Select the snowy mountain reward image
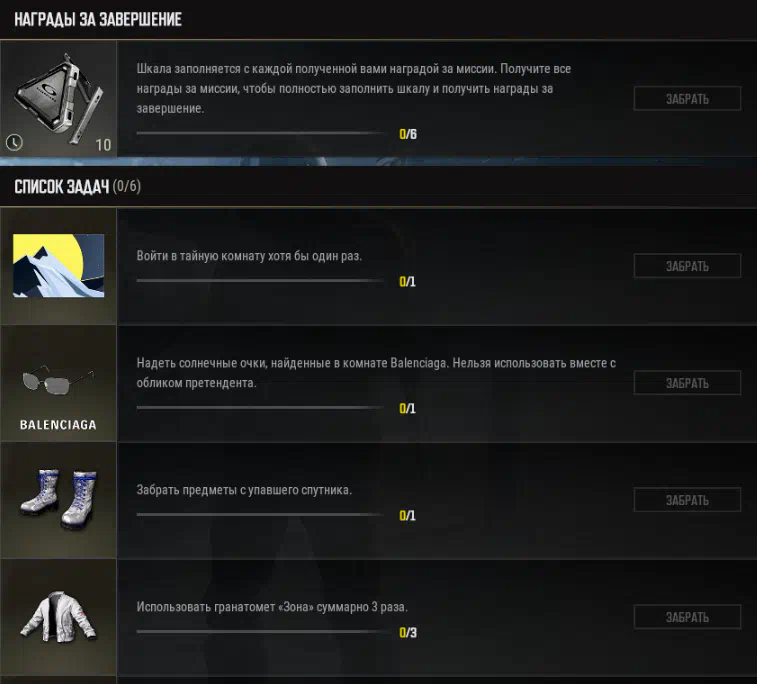The width and height of the screenshot is (757, 684). [x=58, y=265]
